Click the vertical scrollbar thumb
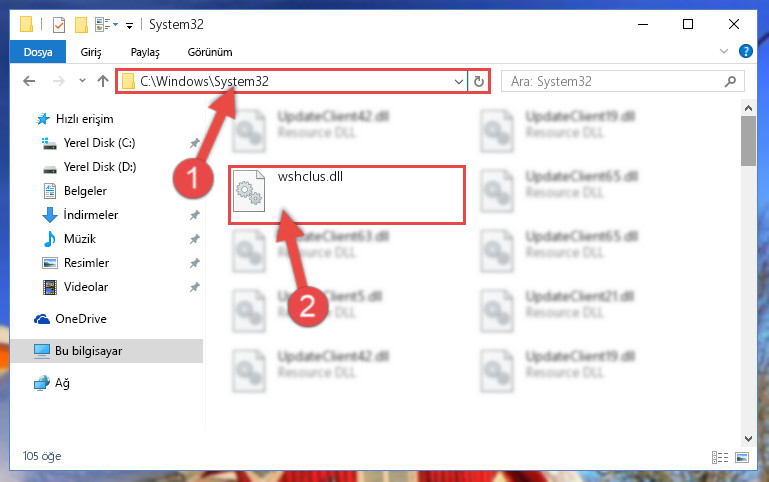This screenshot has height=482, width=769. (748, 141)
